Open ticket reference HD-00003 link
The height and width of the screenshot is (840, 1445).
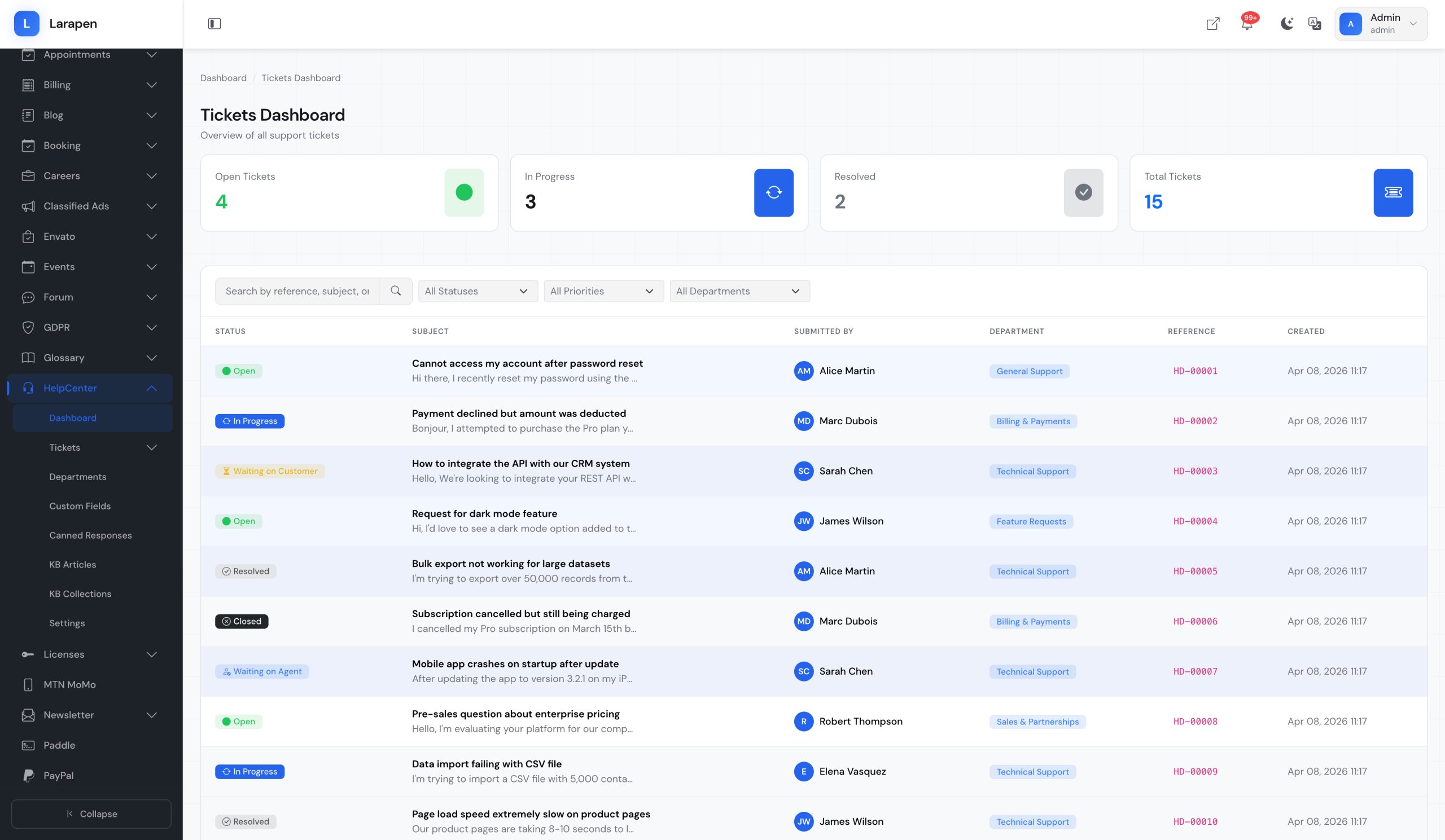point(1195,471)
